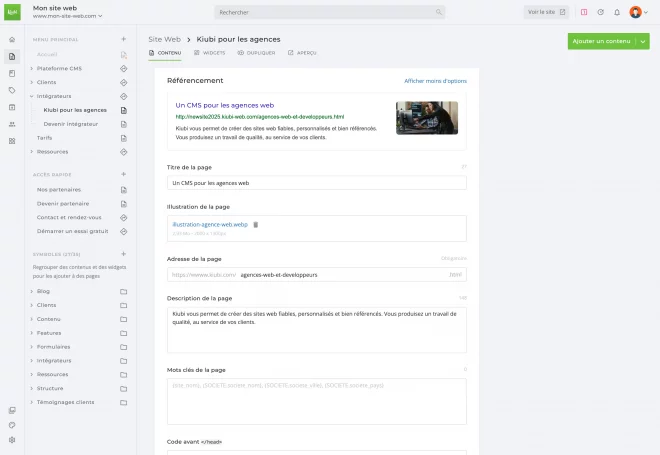Viewport: 660px width, 455px height.
Task: Open the tag catalog icon in left rail
Action: (x=12, y=90)
